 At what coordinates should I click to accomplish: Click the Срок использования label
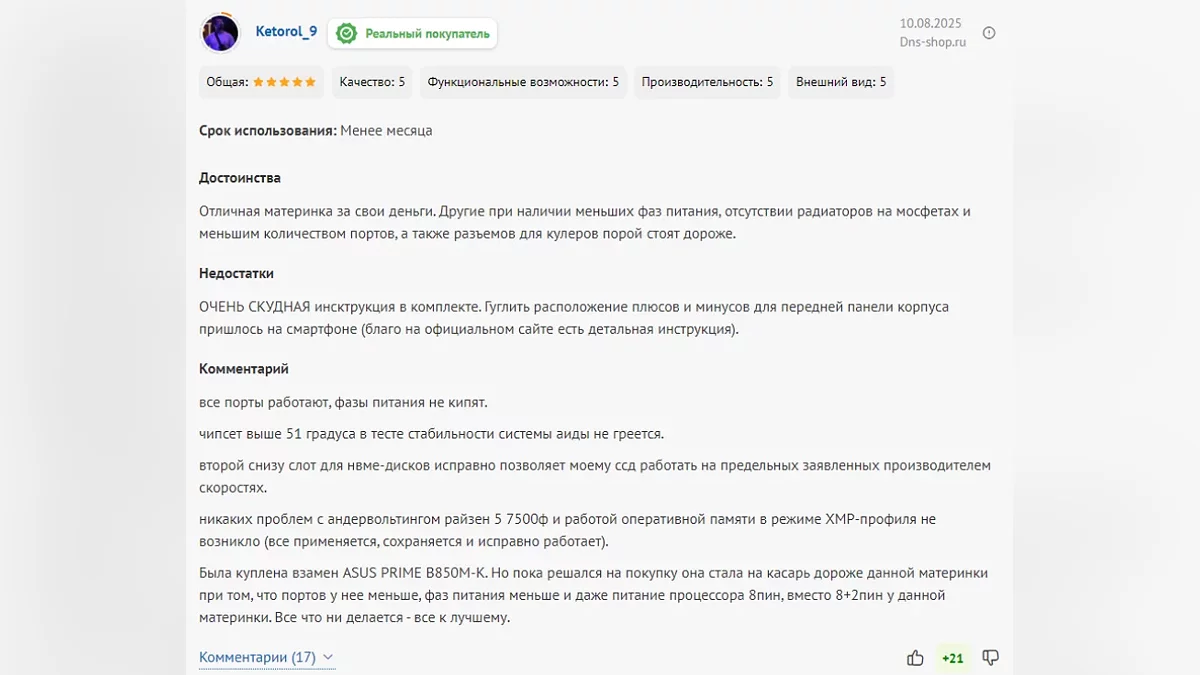pyautogui.click(x=268, y=131)
